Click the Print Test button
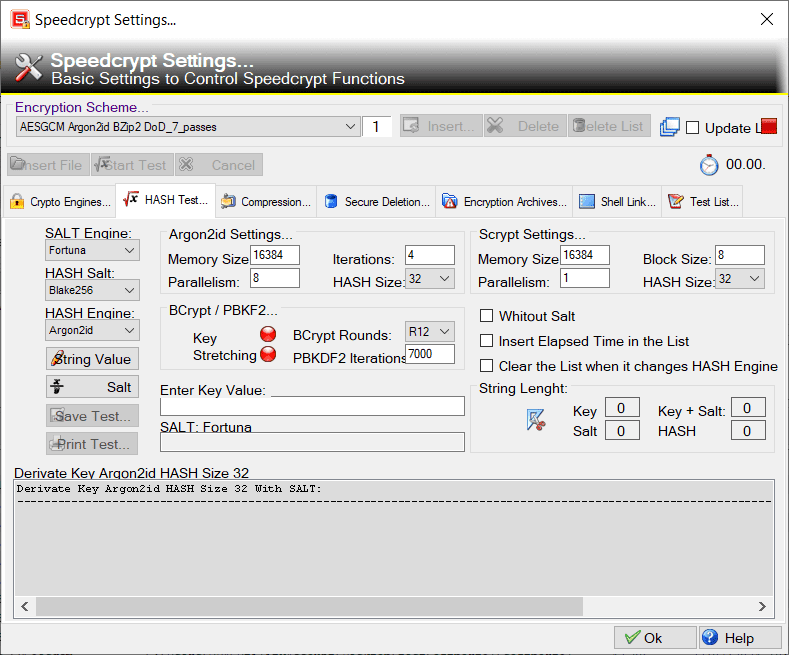Screen dimensions: 789x655 92,444
